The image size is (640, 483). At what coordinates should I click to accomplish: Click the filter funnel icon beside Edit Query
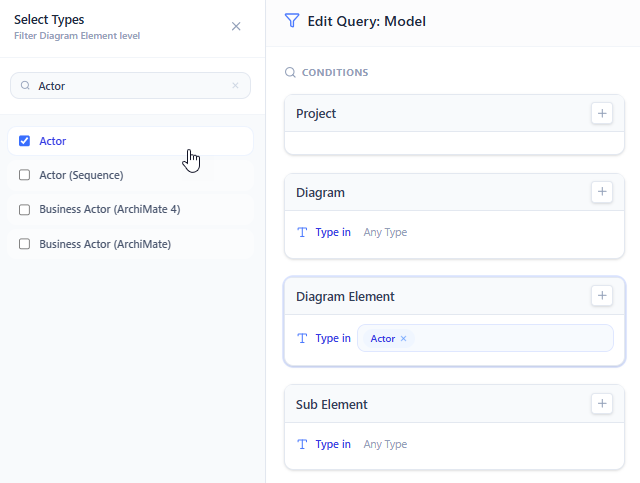(292, 20)
